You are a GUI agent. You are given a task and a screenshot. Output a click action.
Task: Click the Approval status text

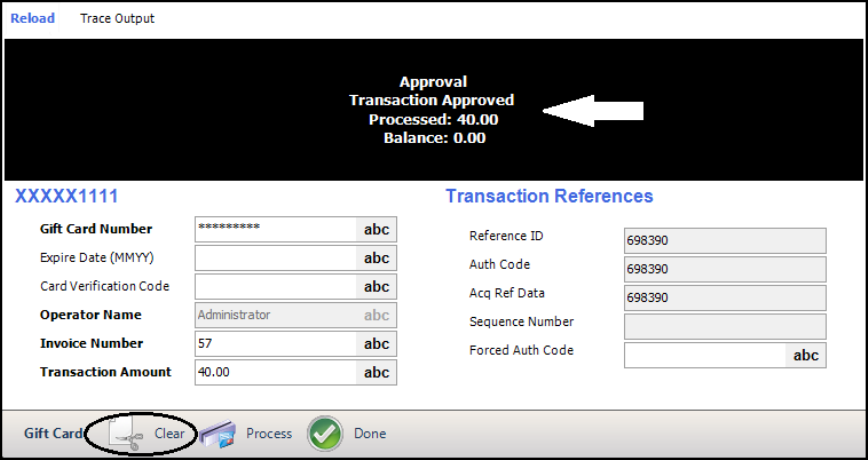coord(433,82)
